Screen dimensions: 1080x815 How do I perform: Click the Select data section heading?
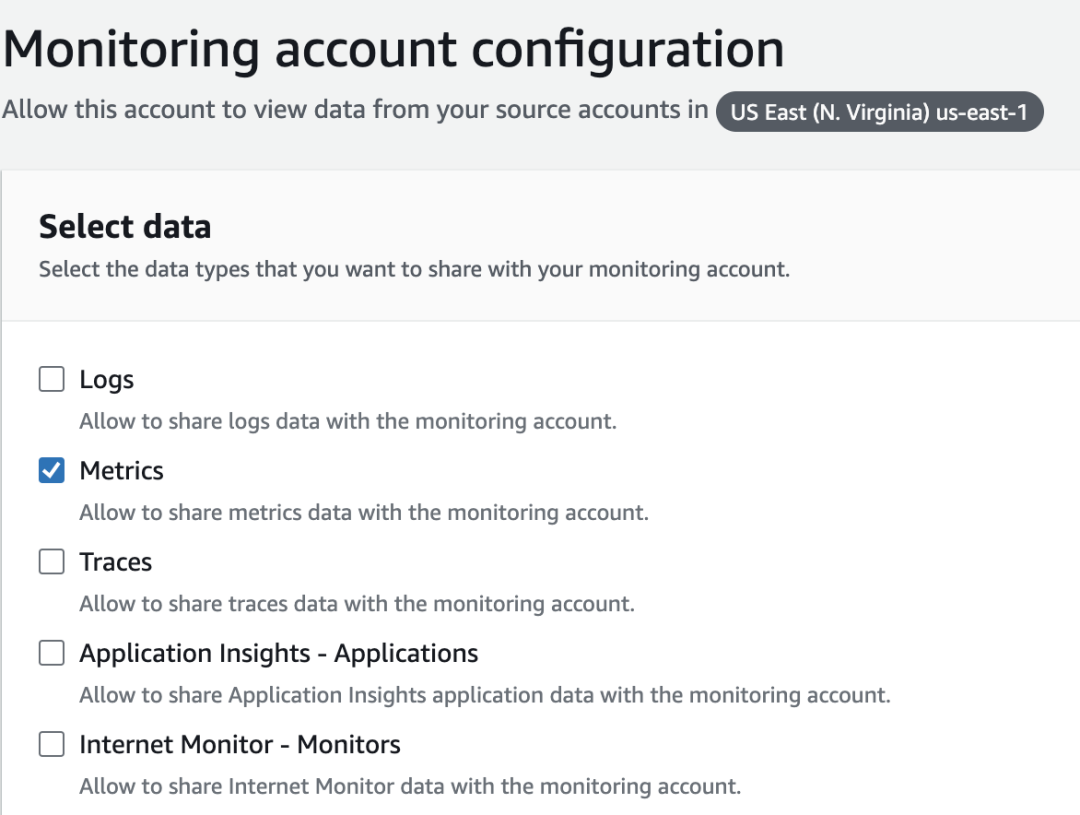(125, 227)
